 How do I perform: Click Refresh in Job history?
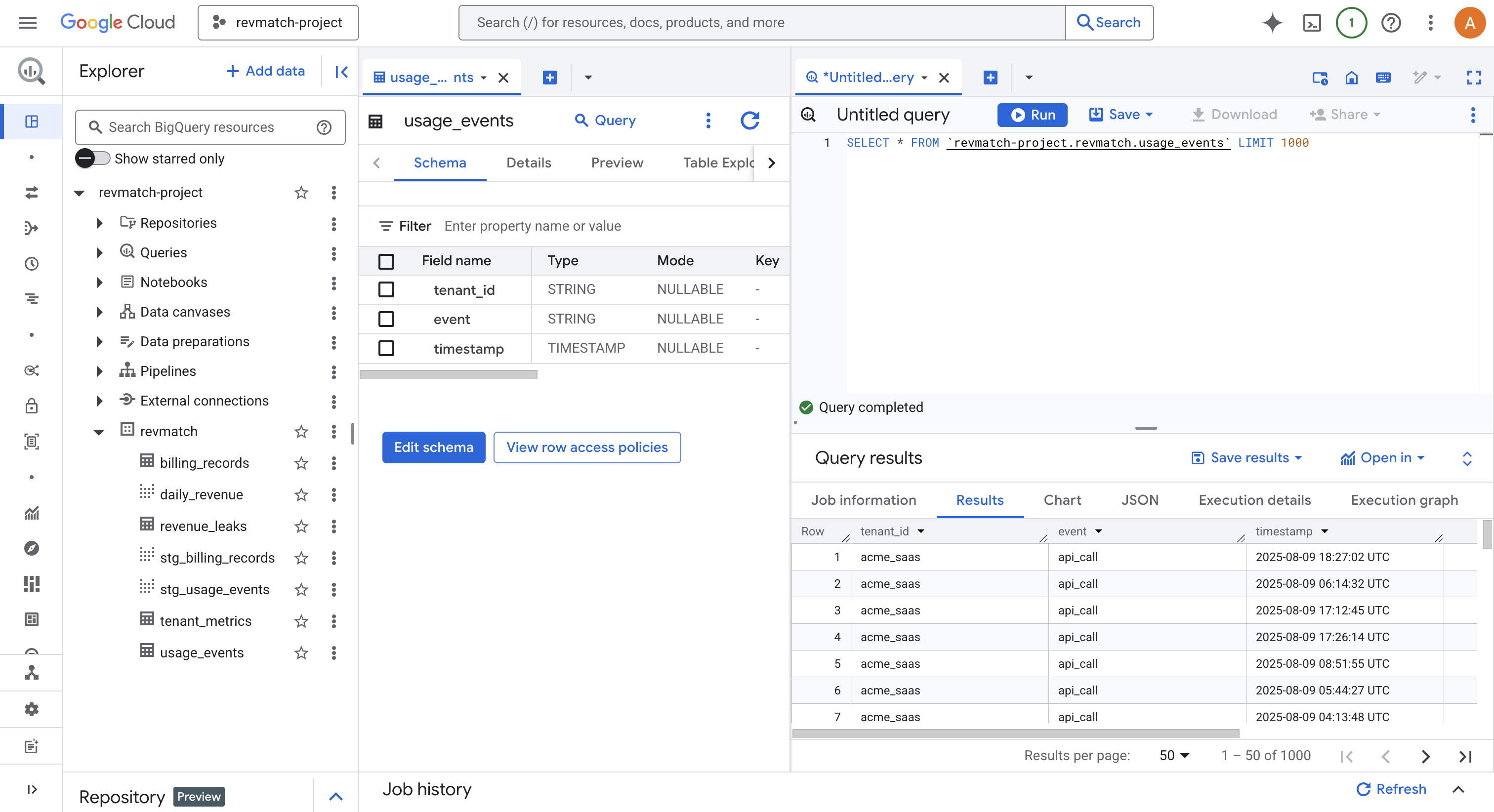point(1391,789)
